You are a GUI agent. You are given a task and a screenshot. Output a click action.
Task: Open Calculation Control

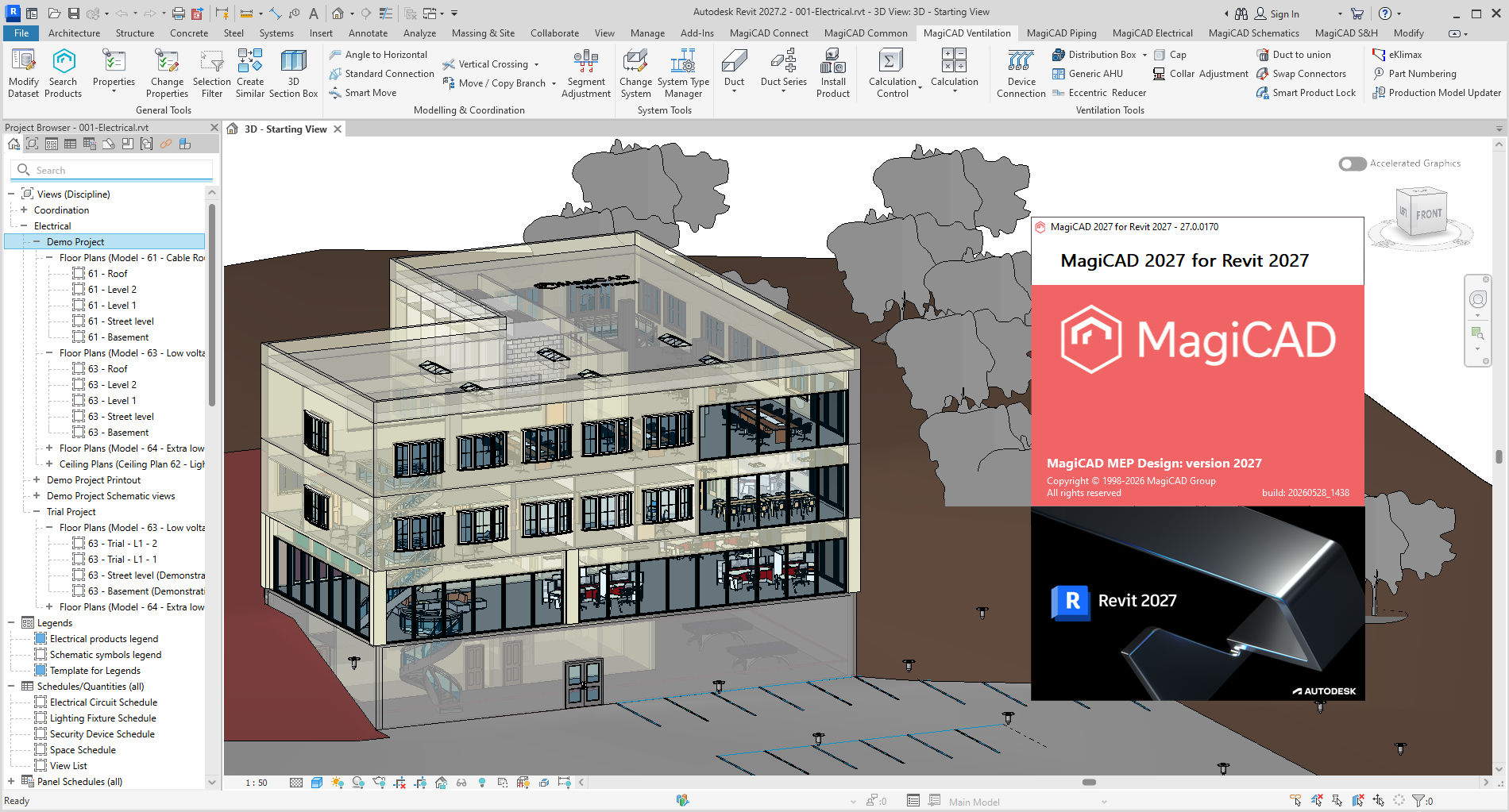click(x=893, y=73)
